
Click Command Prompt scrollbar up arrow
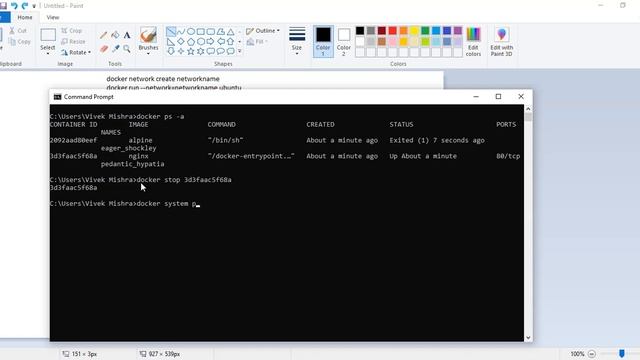(528, 109)
